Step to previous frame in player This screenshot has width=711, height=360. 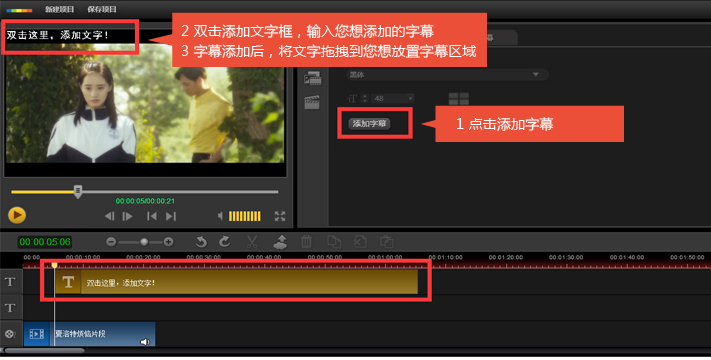109,216
